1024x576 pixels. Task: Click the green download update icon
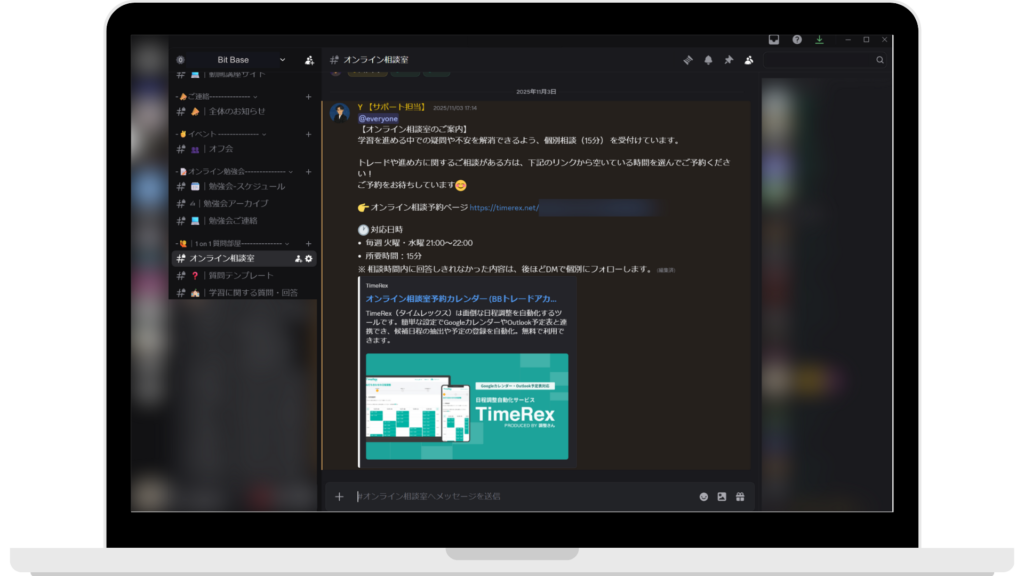pyautogui.click(x=820, y=40)
